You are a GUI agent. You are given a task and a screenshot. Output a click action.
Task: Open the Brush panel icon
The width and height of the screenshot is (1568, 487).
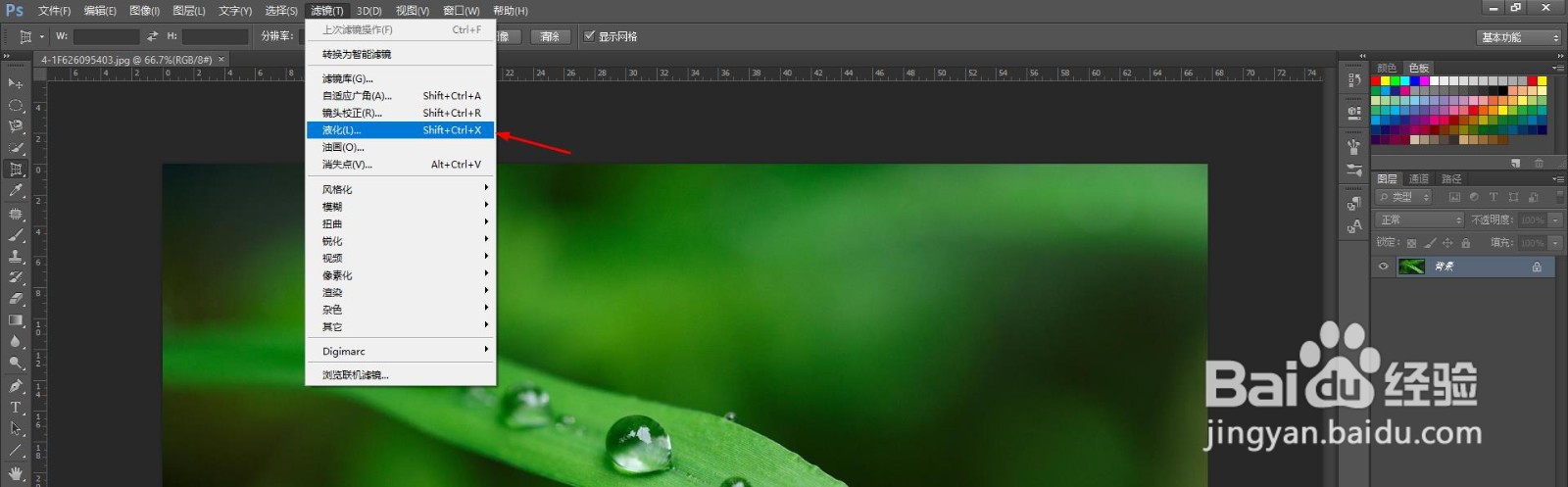pyautogui.click(x=1353, y=147)
